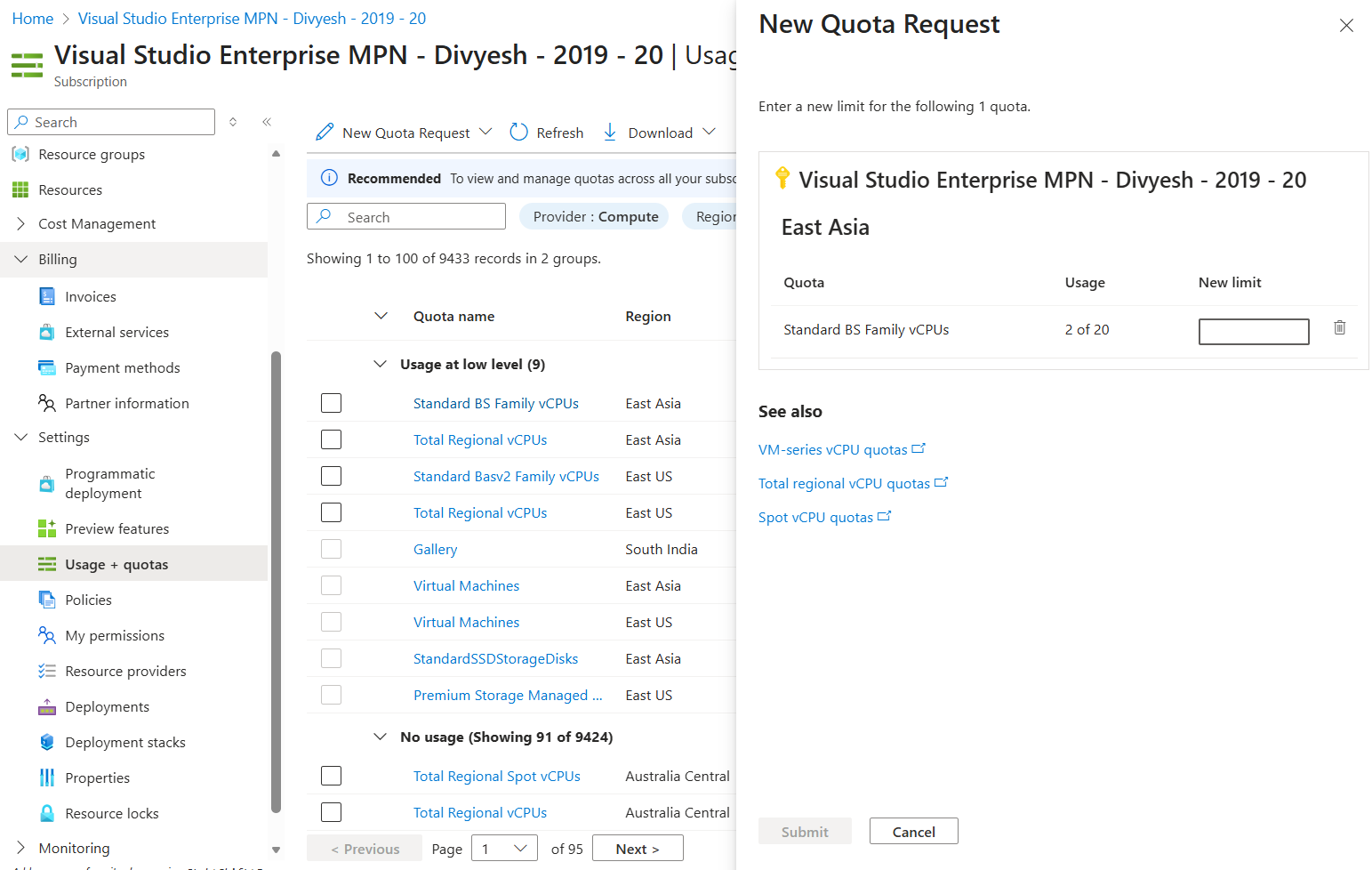1372x870 pixels.
Task: Click the Payment methods card icon
Action: click(47, 367)
